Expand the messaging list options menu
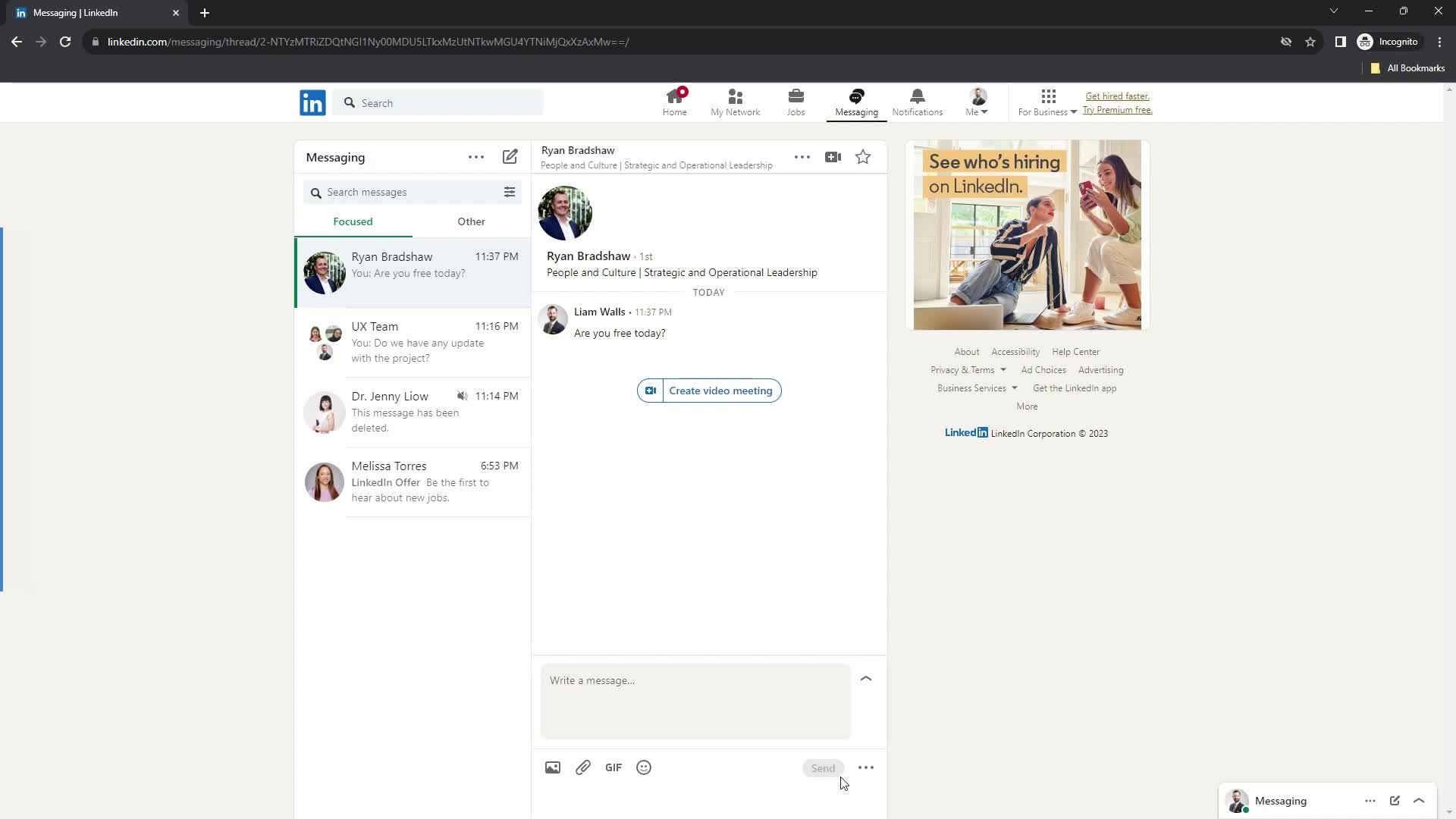 [476, 157]
